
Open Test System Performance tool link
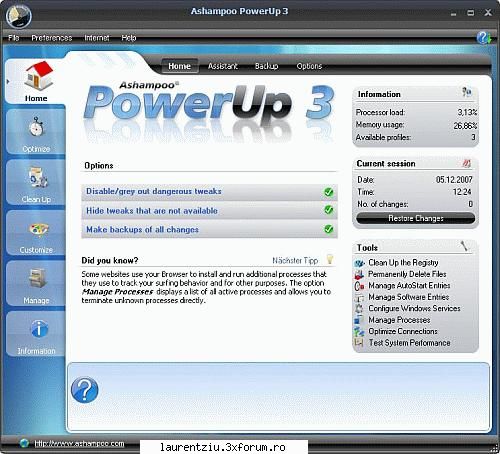410,343
